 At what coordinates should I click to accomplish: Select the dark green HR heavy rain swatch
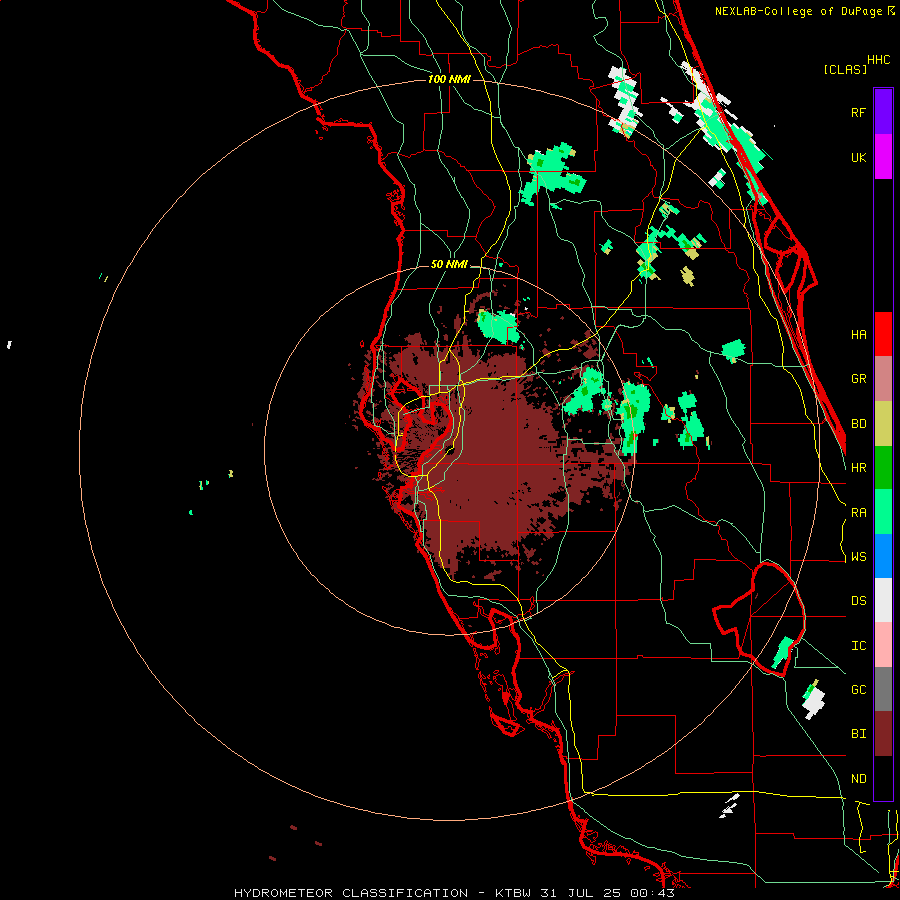(x=883, y=468)
